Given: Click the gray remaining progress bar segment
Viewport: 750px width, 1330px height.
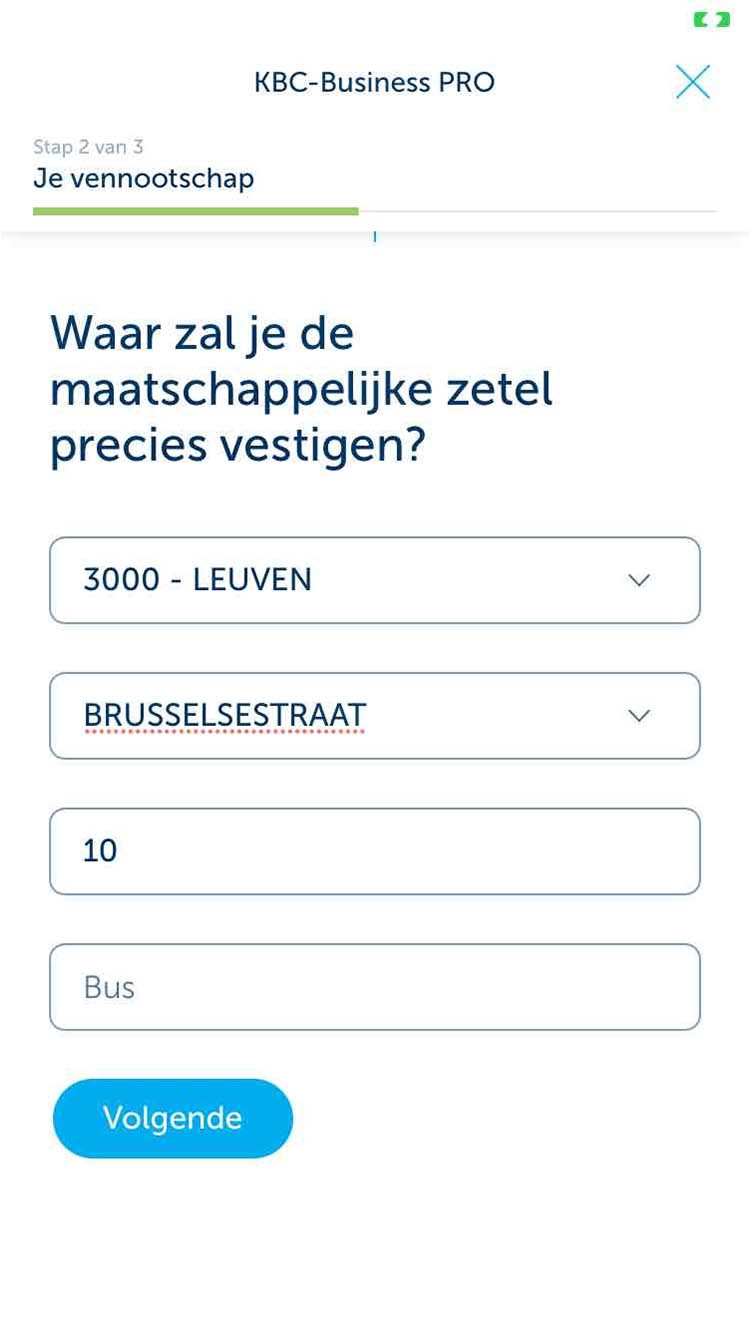Looking at the screenshot, I should 538,211.
